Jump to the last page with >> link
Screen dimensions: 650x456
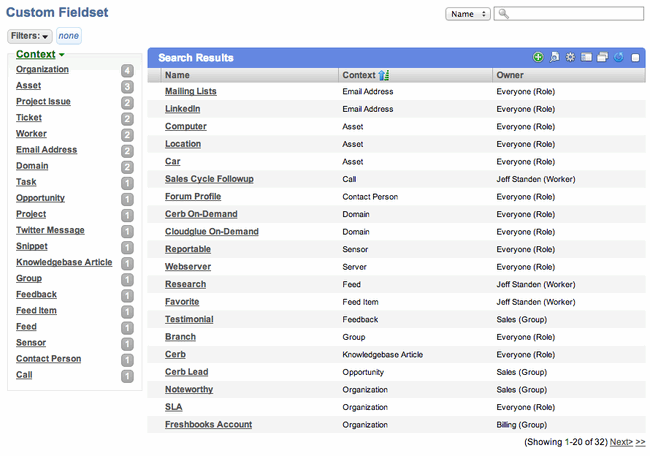(640, 442)
